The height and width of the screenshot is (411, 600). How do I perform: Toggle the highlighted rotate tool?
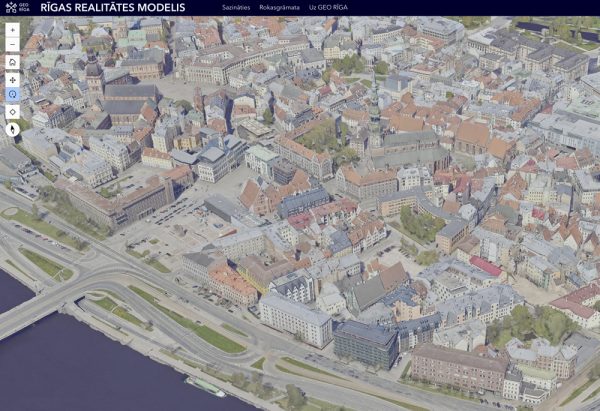point(13,94)
